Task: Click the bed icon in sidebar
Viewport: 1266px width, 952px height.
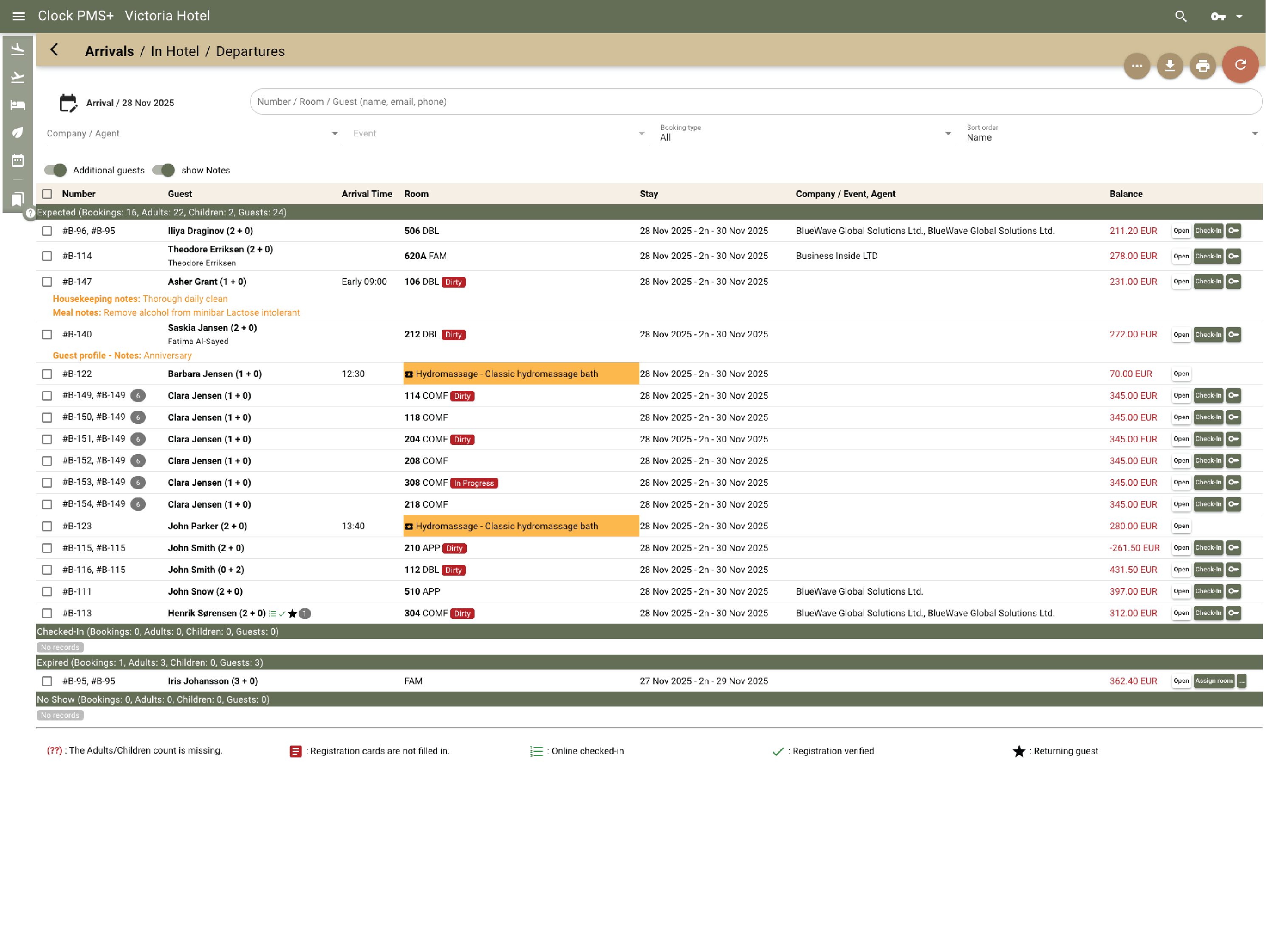Action: 18,105
